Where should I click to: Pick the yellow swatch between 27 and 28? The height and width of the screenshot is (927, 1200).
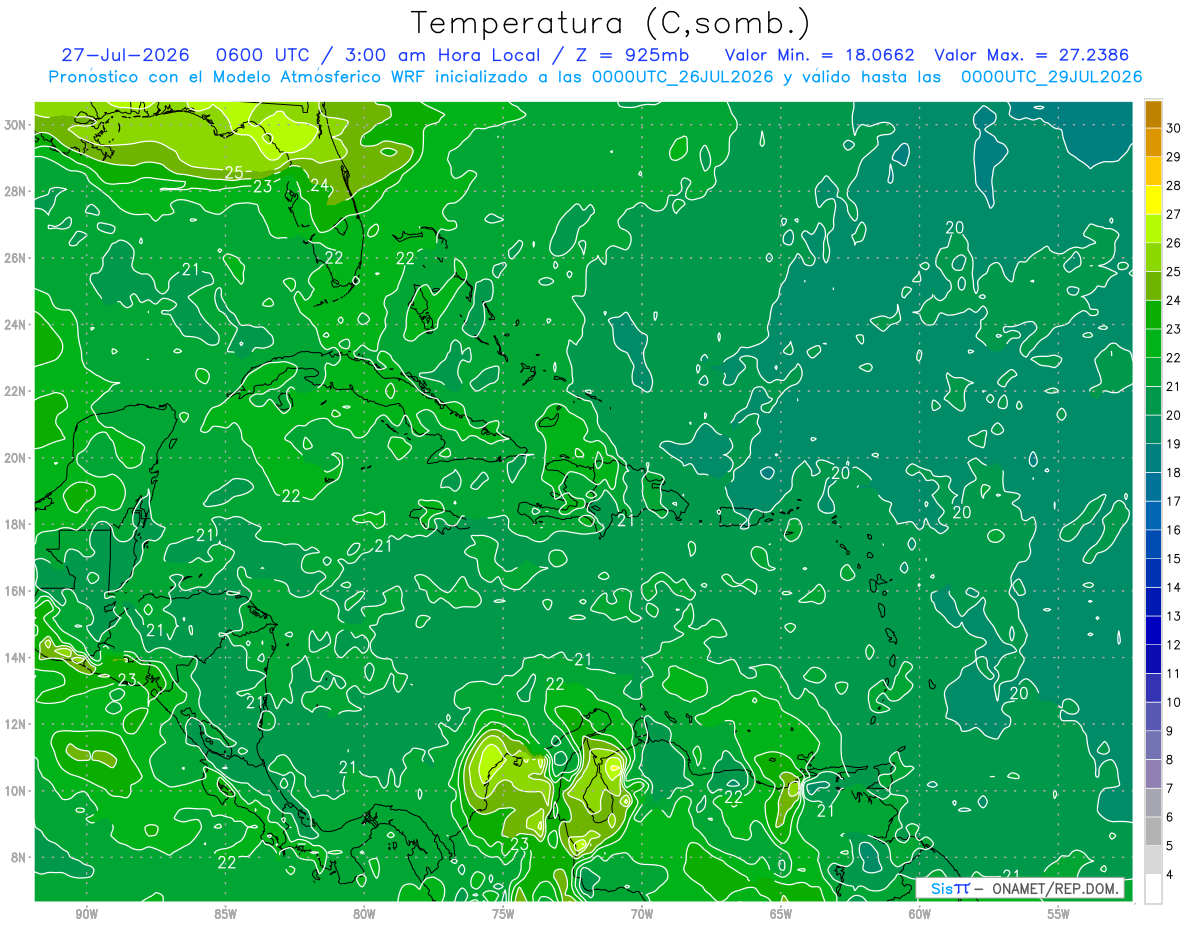[1153, 200]
